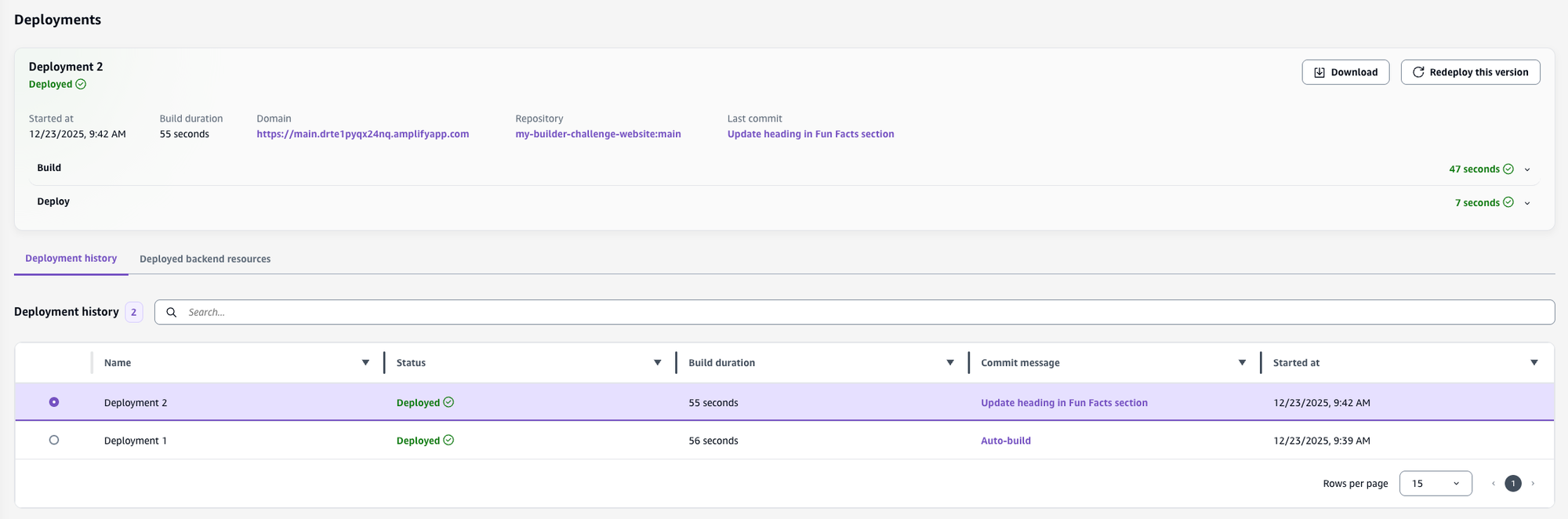The height and width of the screenshot is (519, 1568).
Task: Expand the Build step details chevron
Action: click(x=1526, y=169)
